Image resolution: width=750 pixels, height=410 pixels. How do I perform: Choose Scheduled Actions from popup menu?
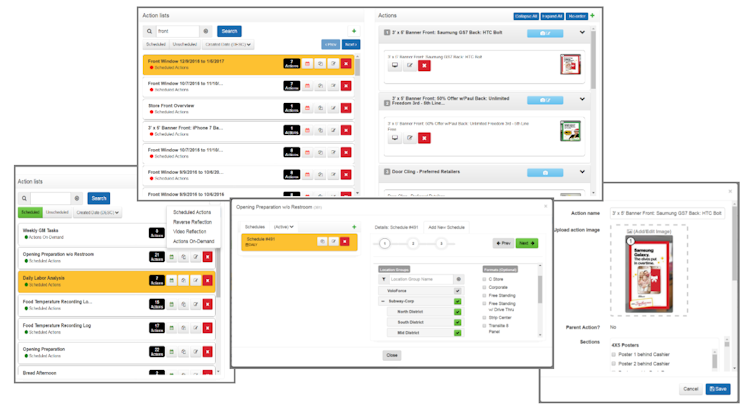coord(192,212)
